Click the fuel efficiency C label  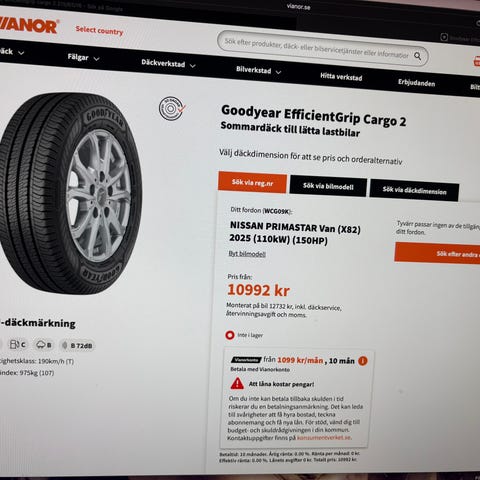18,344
